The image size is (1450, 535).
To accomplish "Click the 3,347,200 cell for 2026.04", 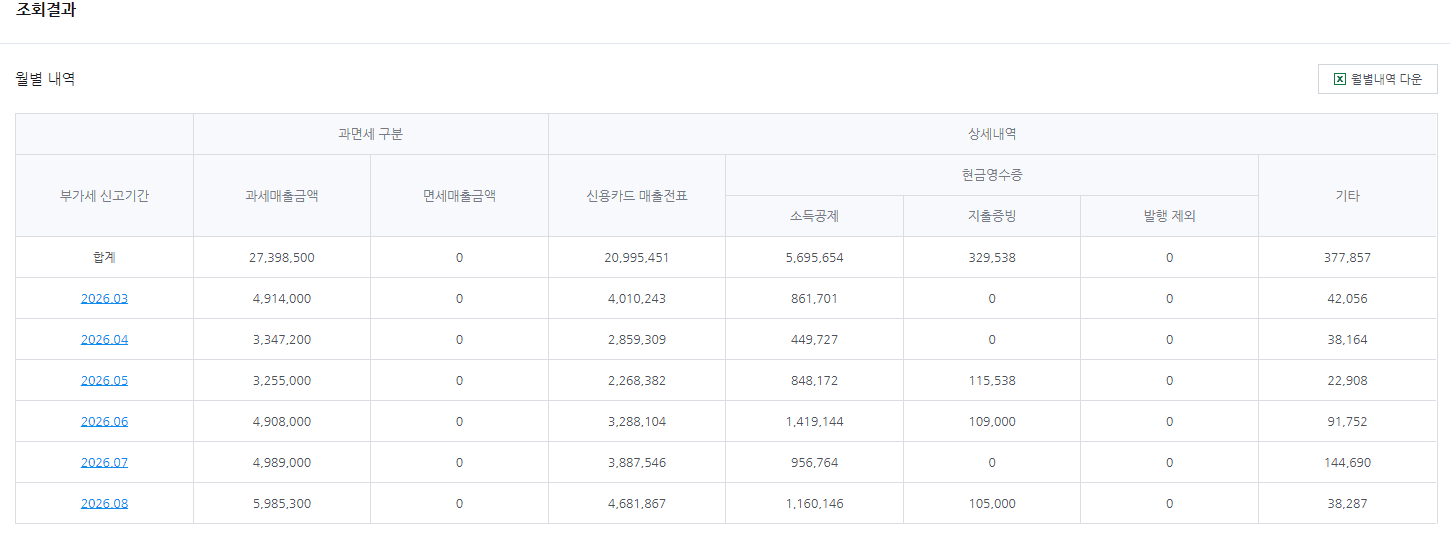I will pyautogui.click(x=282, y=339).
